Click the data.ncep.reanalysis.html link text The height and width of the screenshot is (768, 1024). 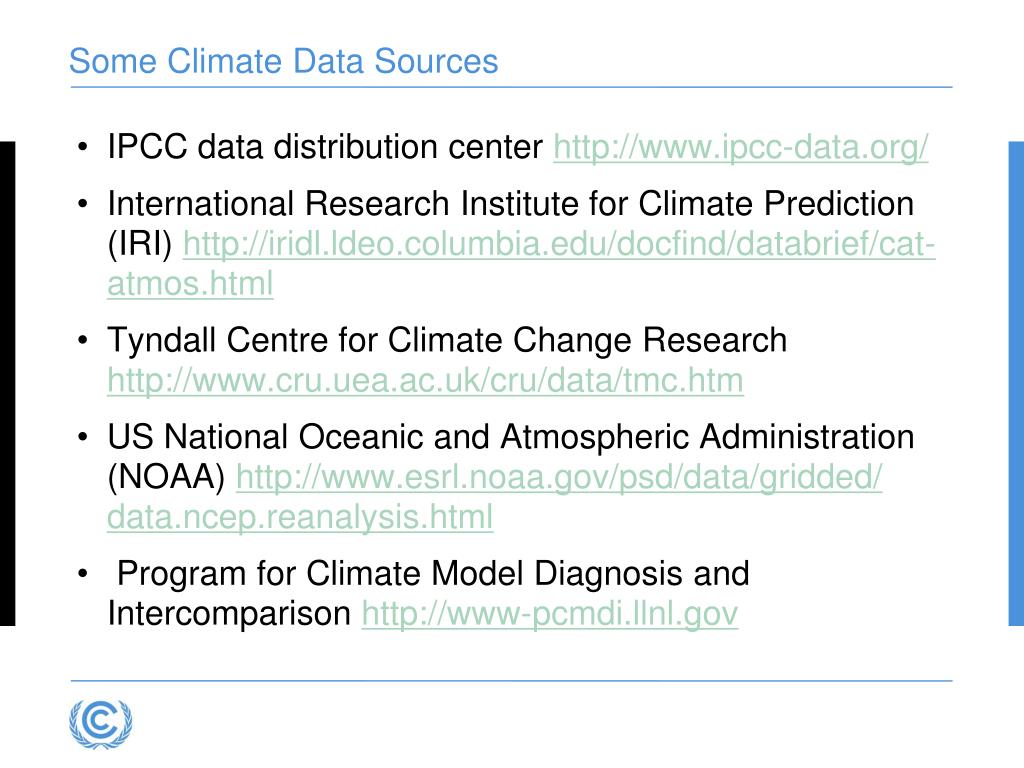click(300, 517)
